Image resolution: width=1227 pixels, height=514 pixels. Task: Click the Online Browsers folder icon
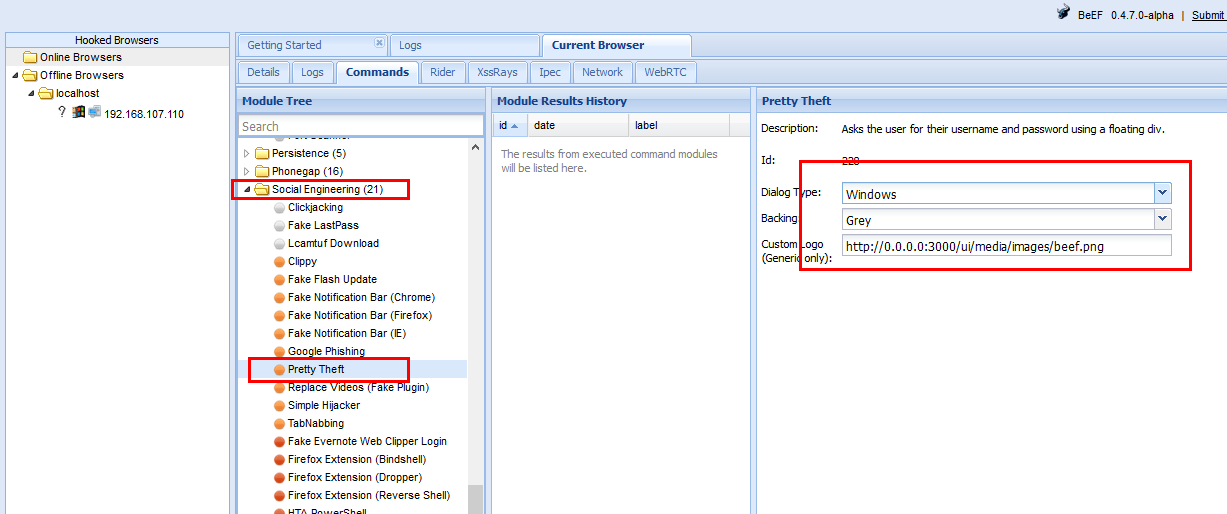pyautogui.click(x=30, y=57)
